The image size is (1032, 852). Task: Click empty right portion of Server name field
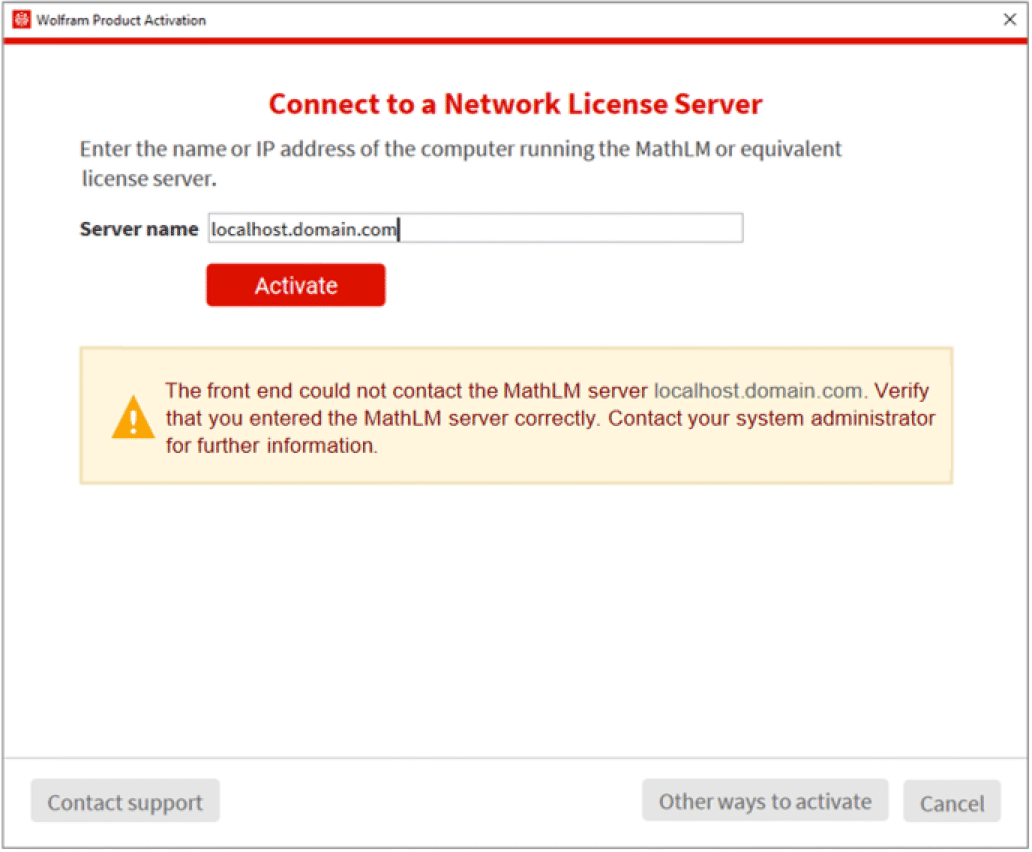coord(600,229)
